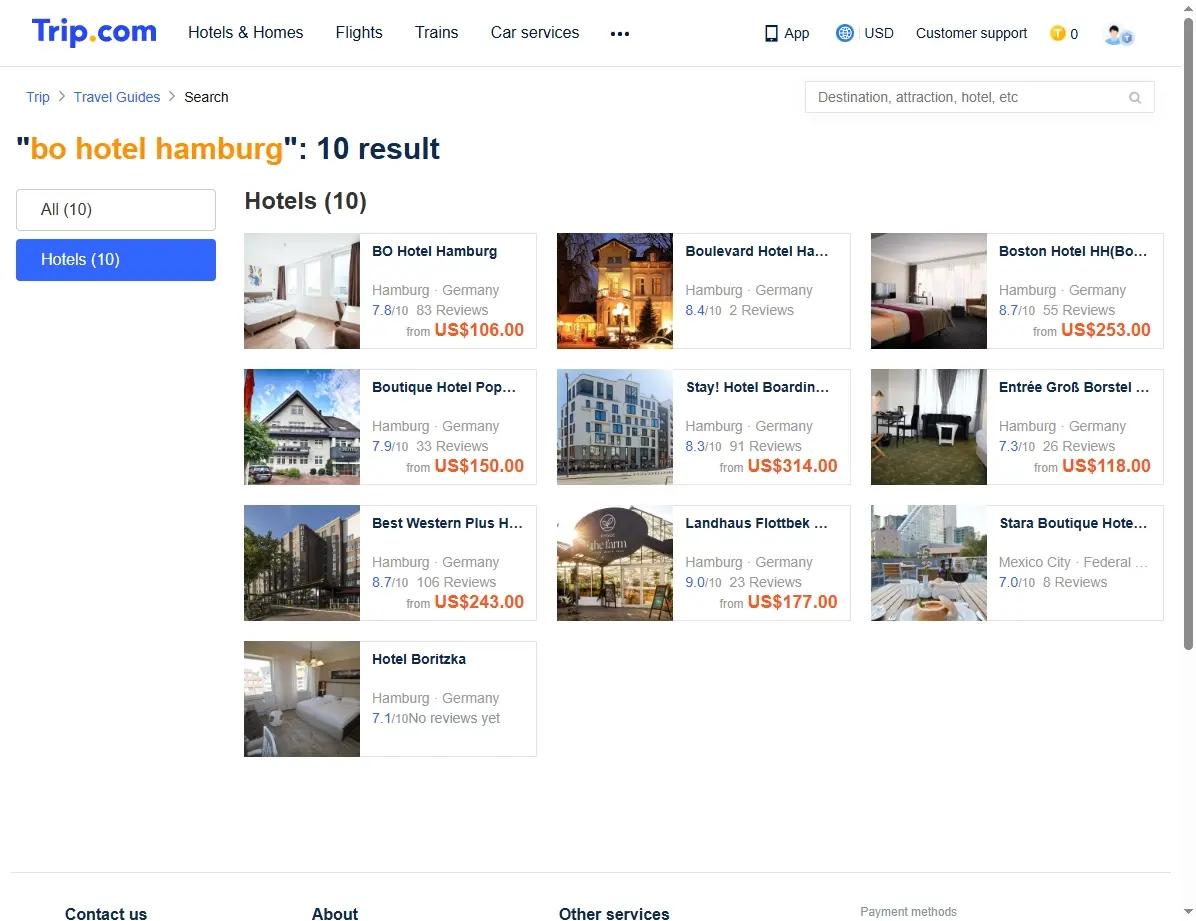This screenshot has height=921, width=1196.
Task: Click US$177.00 price
Action: 793,601
